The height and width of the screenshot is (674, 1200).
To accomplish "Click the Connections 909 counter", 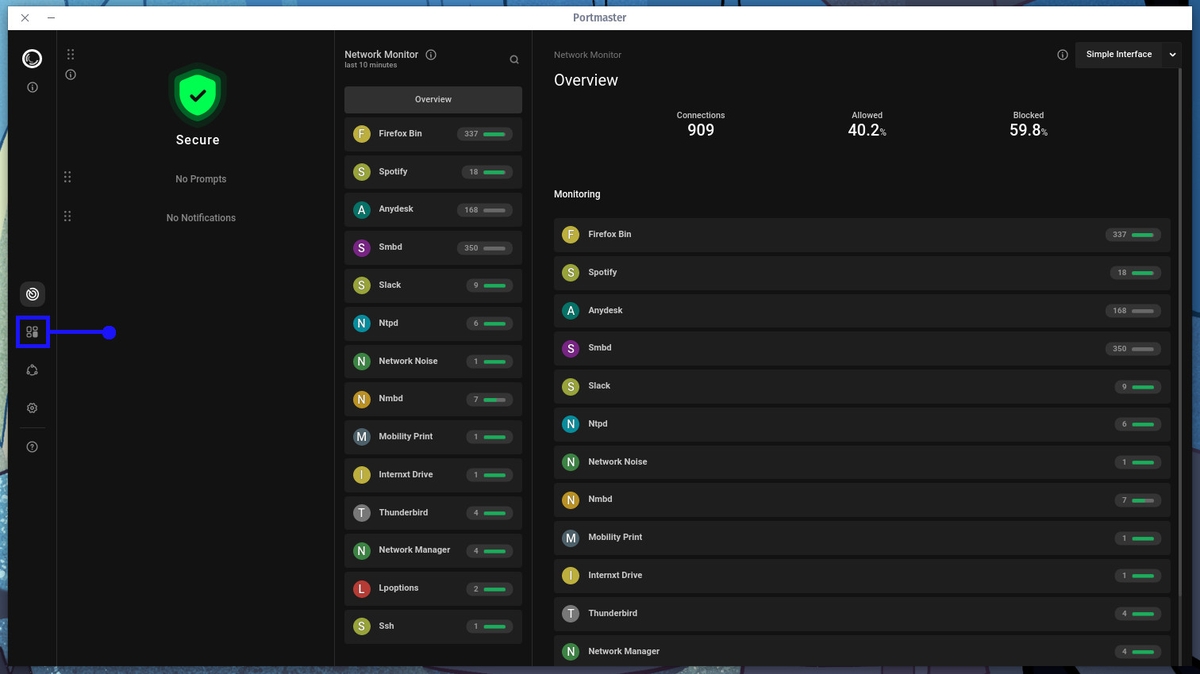I will [x=700, y=123].
